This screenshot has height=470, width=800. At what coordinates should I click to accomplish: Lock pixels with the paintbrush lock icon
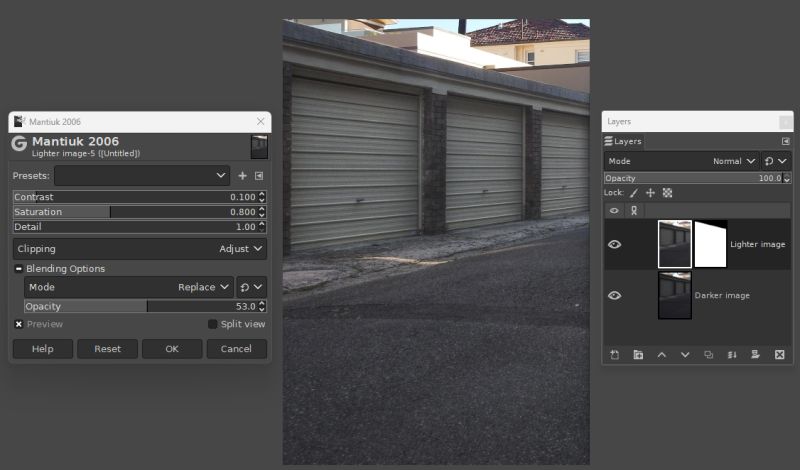[x=634, y=193]
